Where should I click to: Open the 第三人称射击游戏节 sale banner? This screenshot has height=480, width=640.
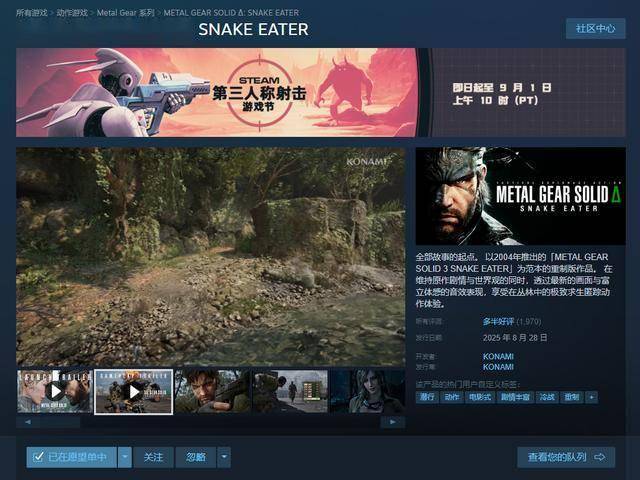pos(217,92)
